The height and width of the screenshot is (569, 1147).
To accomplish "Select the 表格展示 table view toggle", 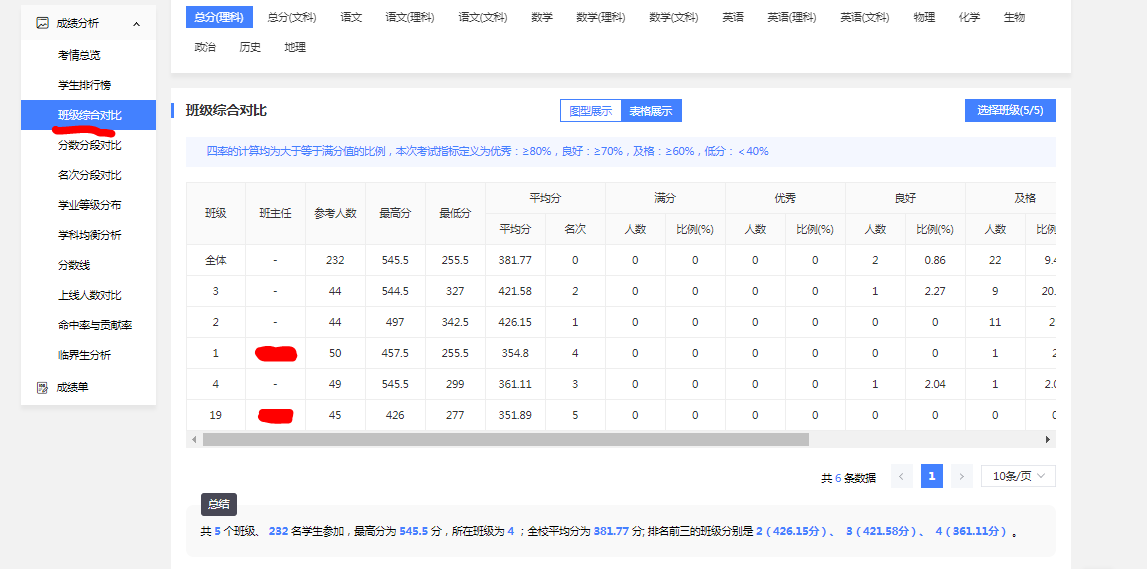I will 651,111.
